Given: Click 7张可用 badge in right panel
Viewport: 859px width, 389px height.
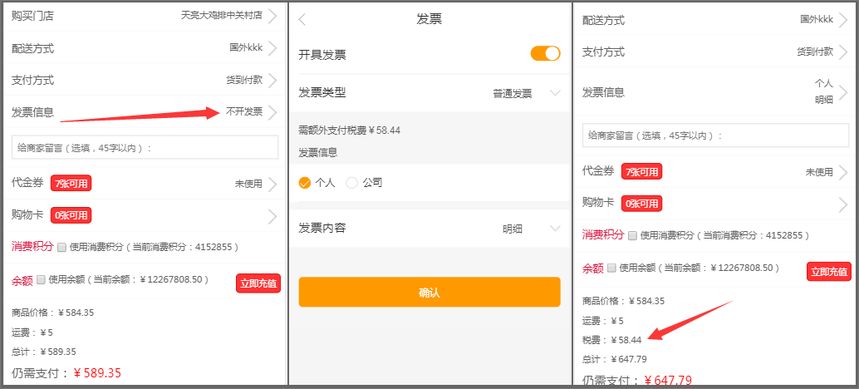Looking at the screenshot, I should 642,171.
